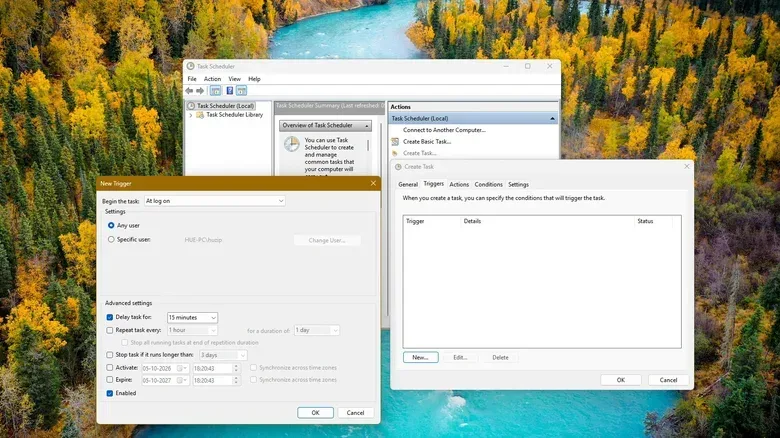Select Task Scheduler Library tree item

(x=234, y=115)
